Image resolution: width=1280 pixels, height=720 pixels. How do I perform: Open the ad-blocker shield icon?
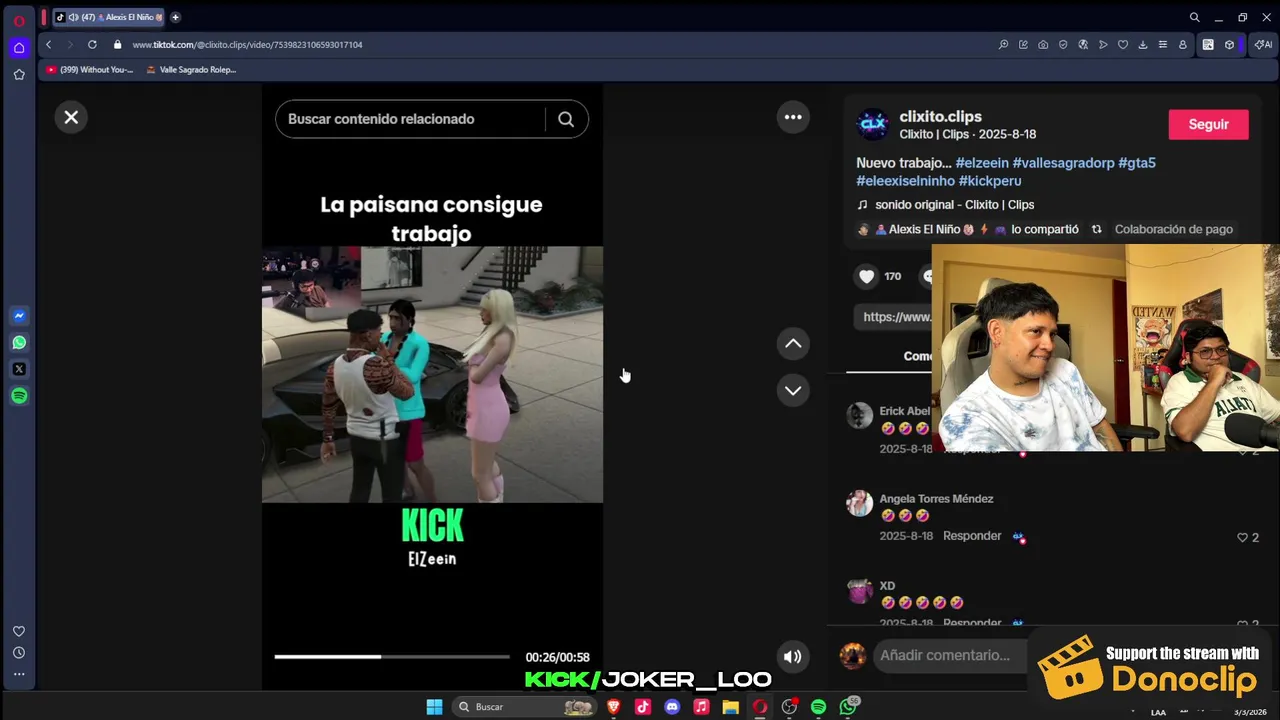[x=1063, y=44]
